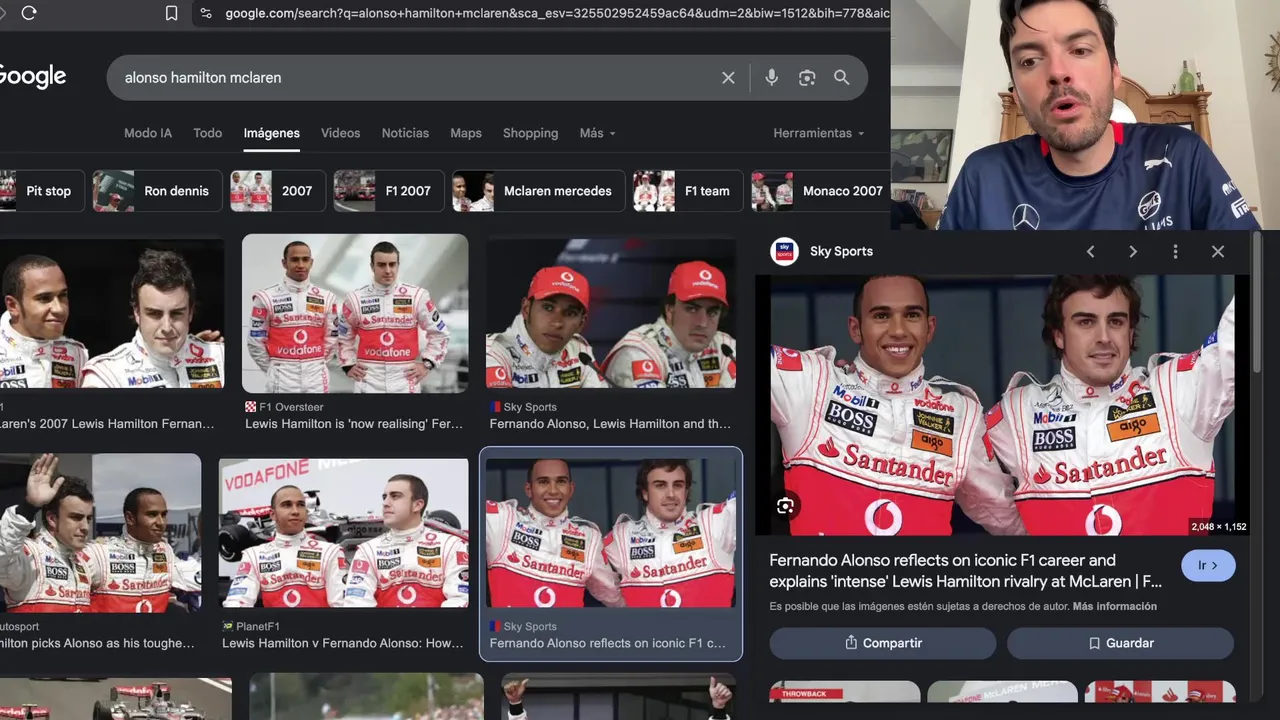
Task: Clear the search box with X icon
Action: coord(728,77)
